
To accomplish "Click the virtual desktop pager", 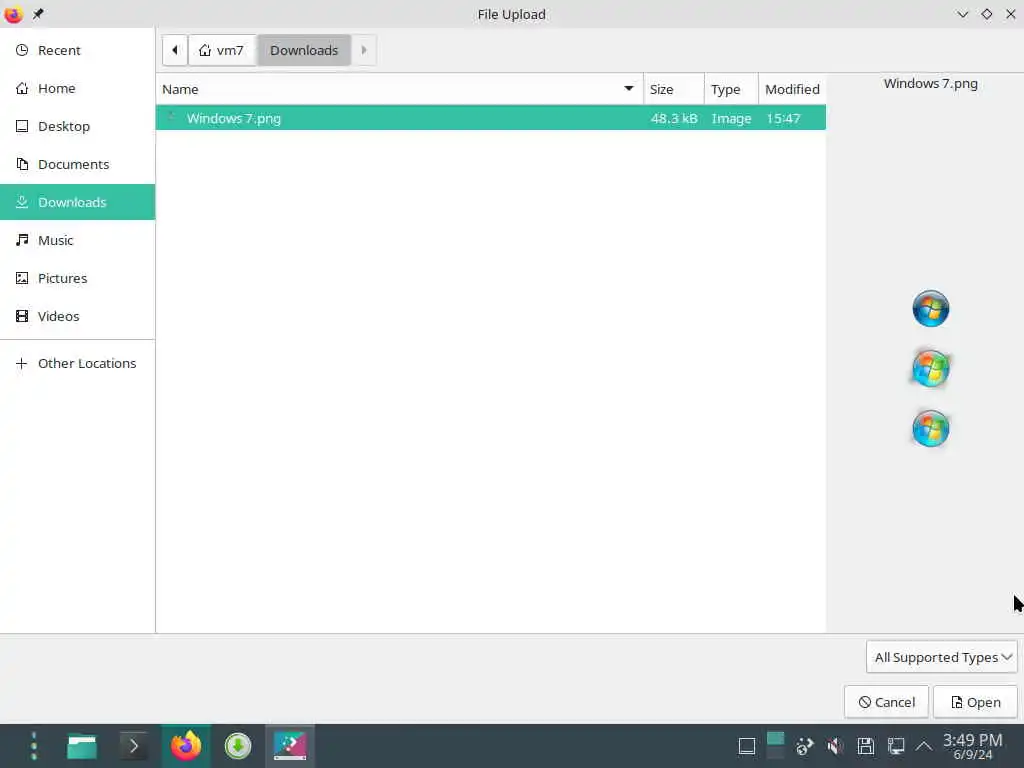I will 775,746.
